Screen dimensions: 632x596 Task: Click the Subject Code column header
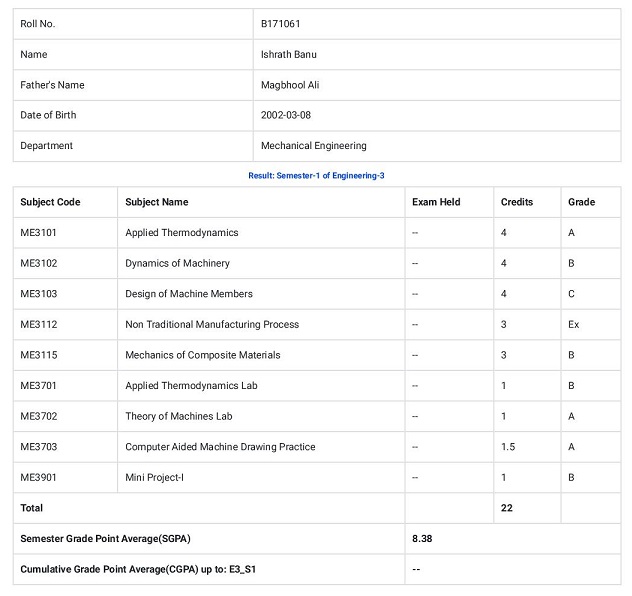click(50, 202)
